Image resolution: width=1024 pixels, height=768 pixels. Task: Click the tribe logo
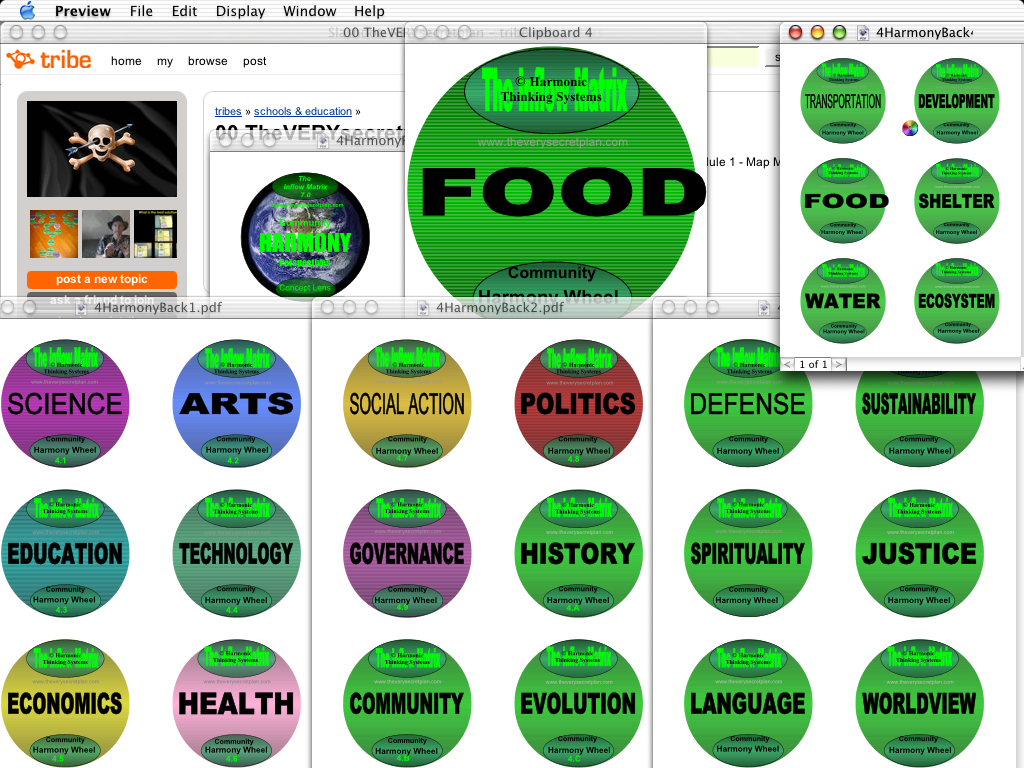pos(49,60)
